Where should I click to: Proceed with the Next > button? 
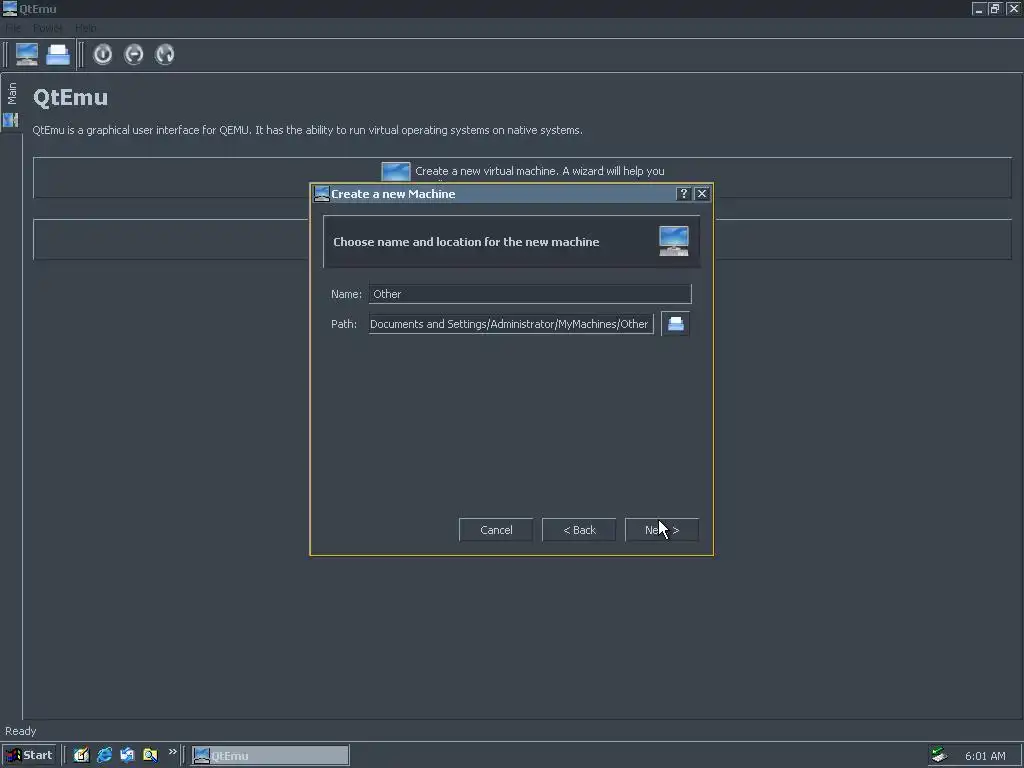pyautogui.click(x=662, y=530)
